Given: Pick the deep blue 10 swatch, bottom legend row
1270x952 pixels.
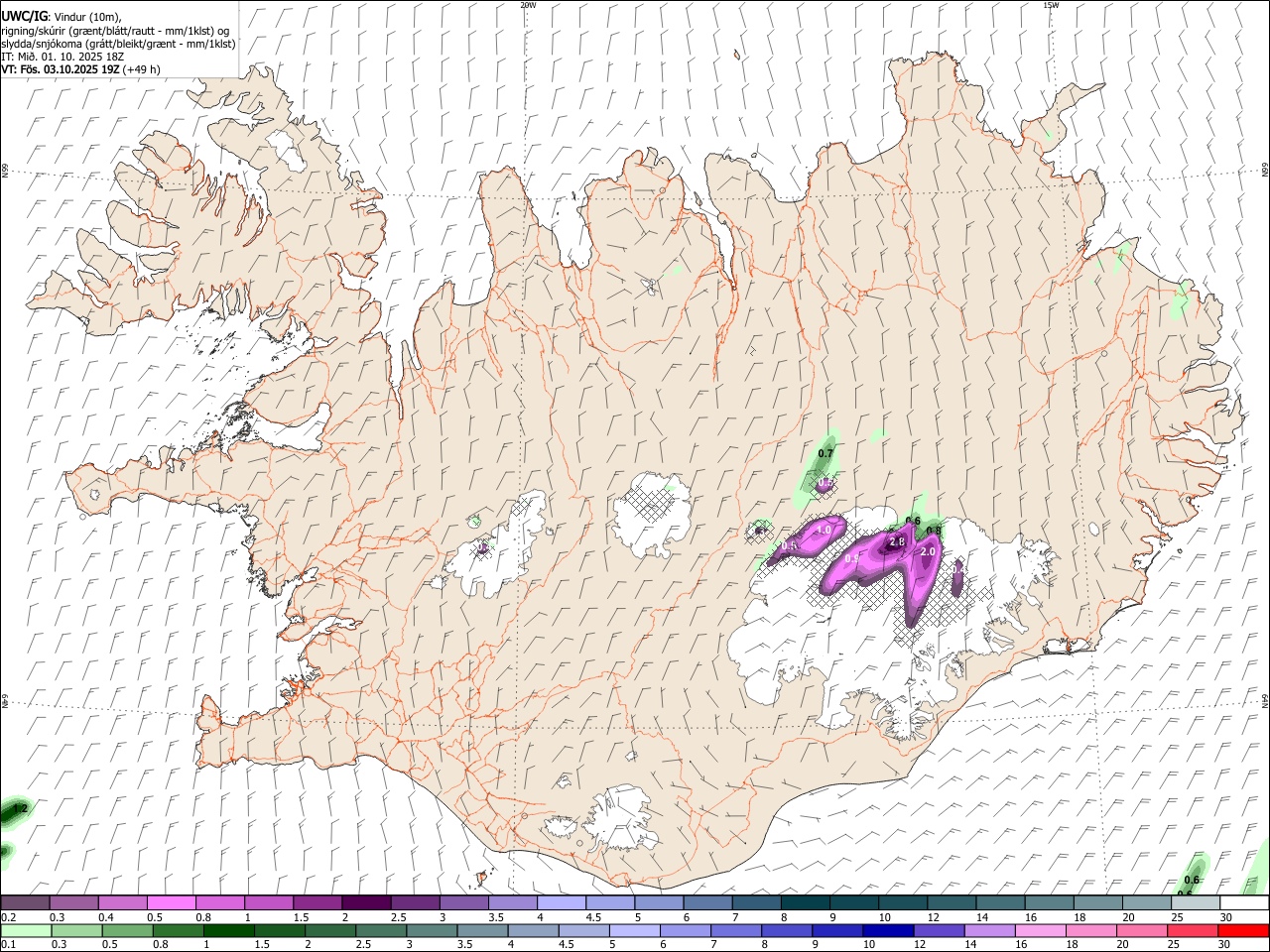Looking at the screenshot, I should coord(887,930).
